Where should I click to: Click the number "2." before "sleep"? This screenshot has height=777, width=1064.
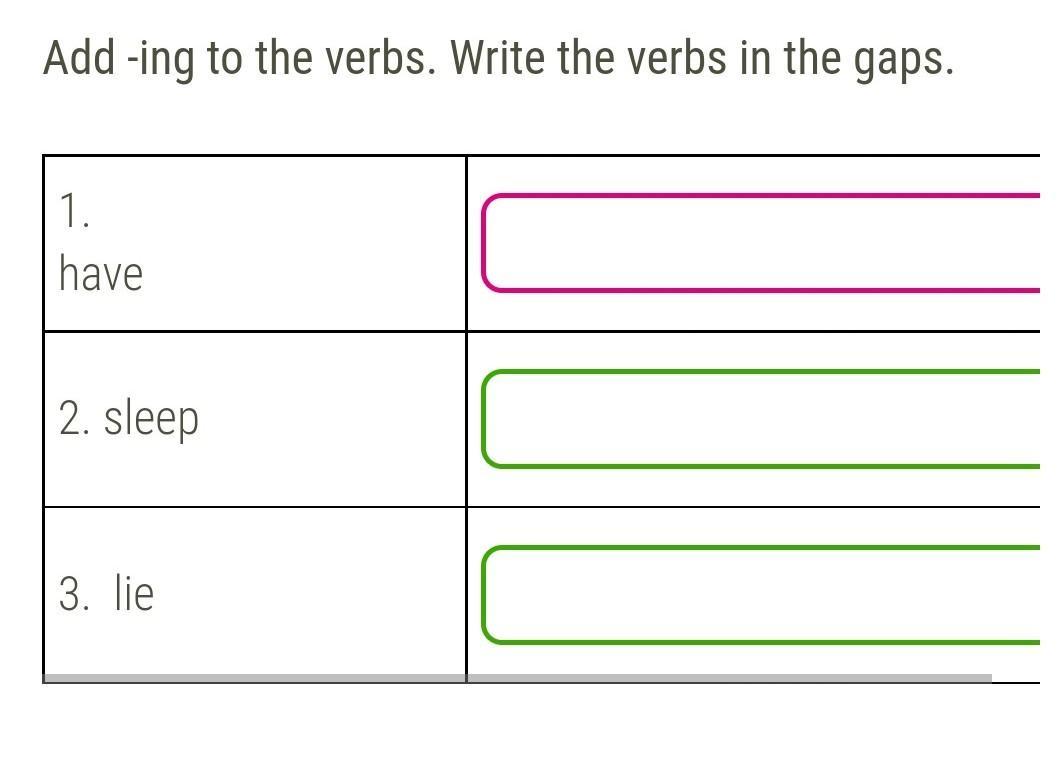[x=75, y=419]
